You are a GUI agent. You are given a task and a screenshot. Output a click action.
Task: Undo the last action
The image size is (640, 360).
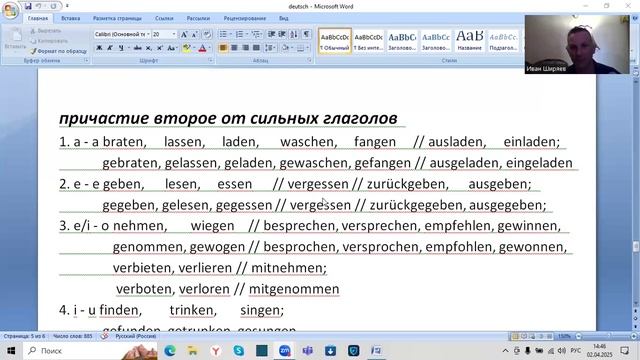pyautogui.click(x=38, y=6)
